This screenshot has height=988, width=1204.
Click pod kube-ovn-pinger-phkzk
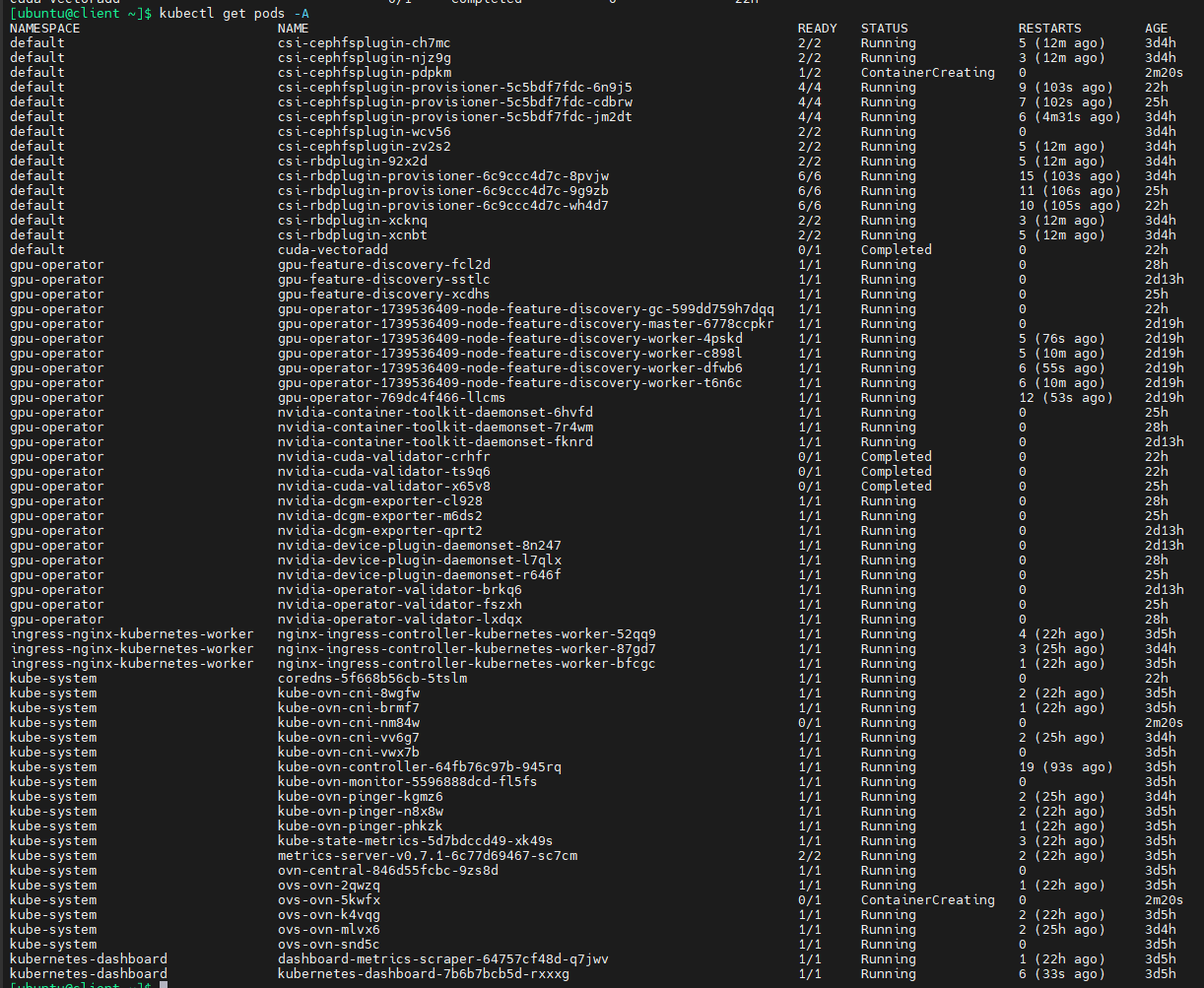361,826
